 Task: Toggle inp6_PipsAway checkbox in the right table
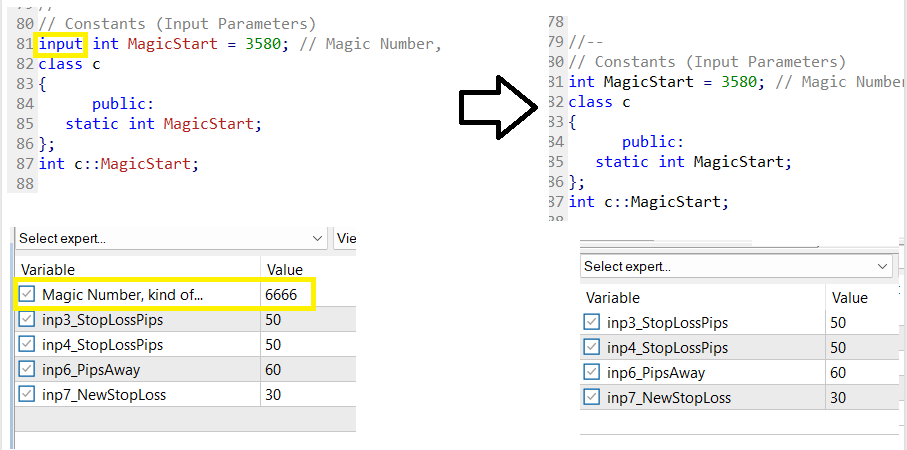click(x=592, y=372)
